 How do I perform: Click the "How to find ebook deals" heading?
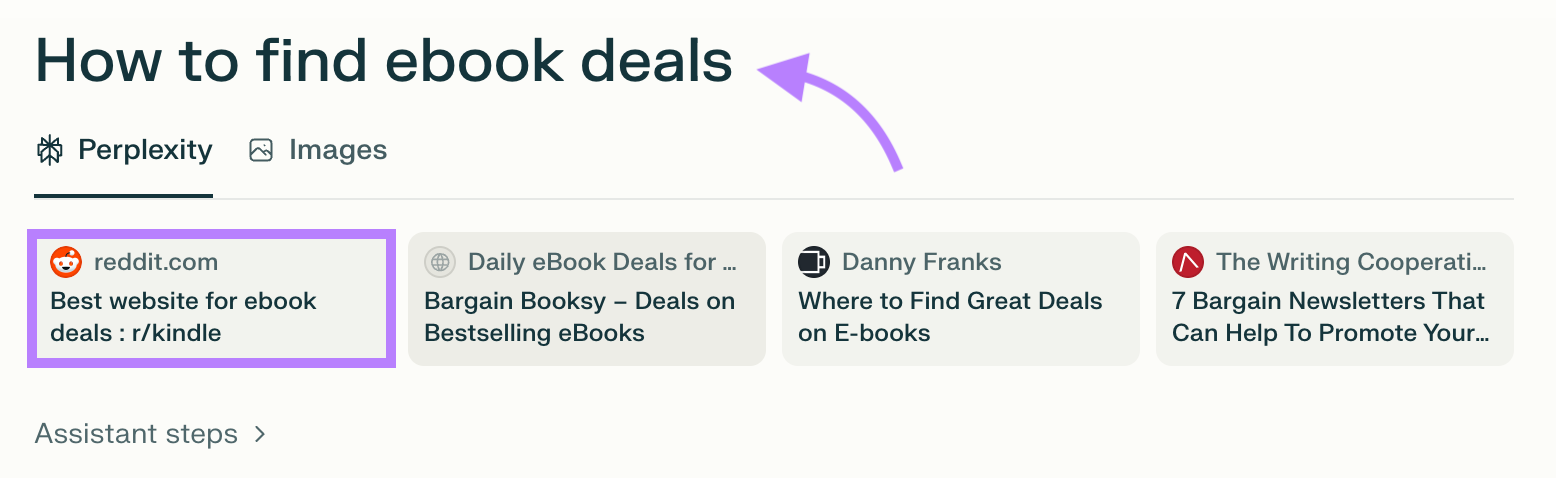pyautogui.click(x=384, y=62)
